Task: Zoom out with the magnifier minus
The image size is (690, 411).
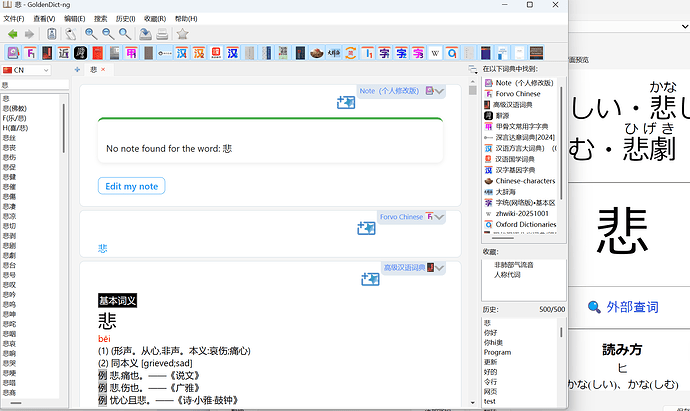Action: click(108, 34)
